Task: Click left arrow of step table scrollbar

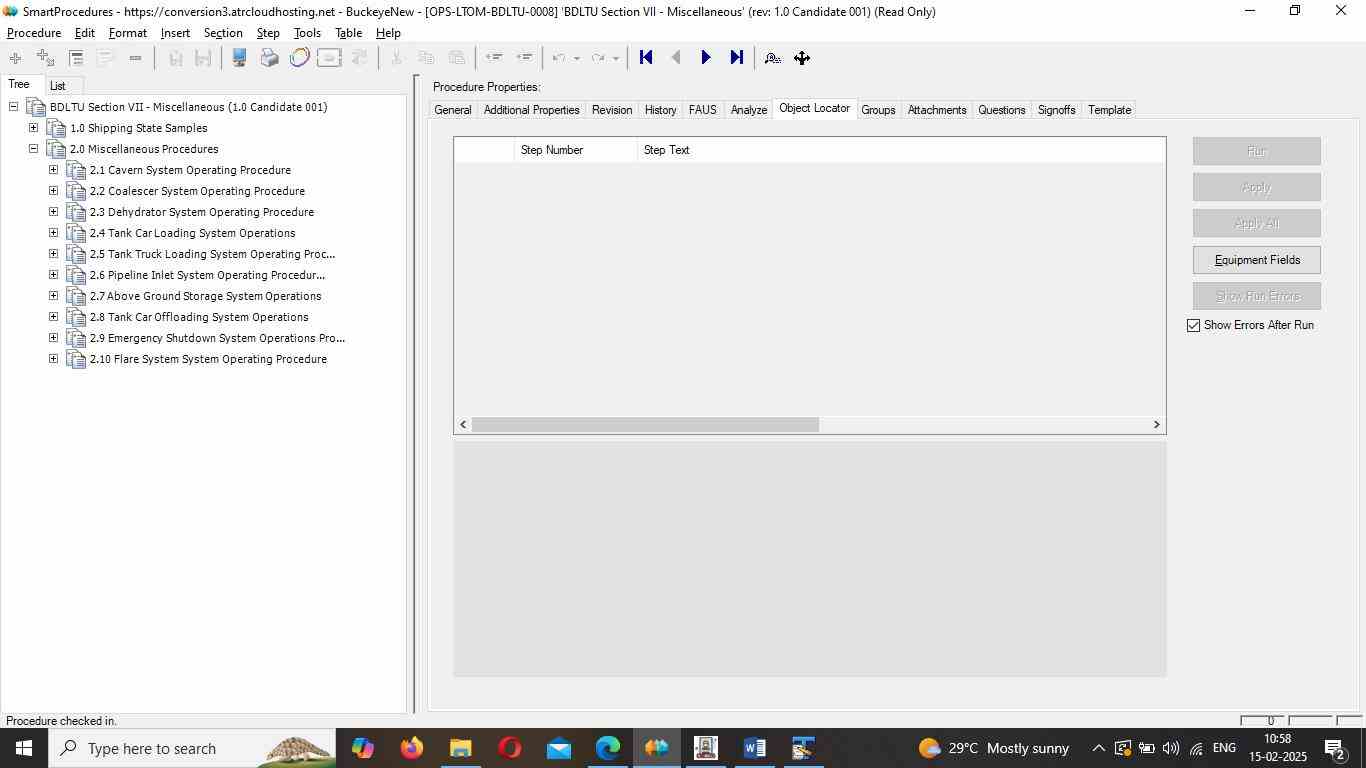Action: 463,425
